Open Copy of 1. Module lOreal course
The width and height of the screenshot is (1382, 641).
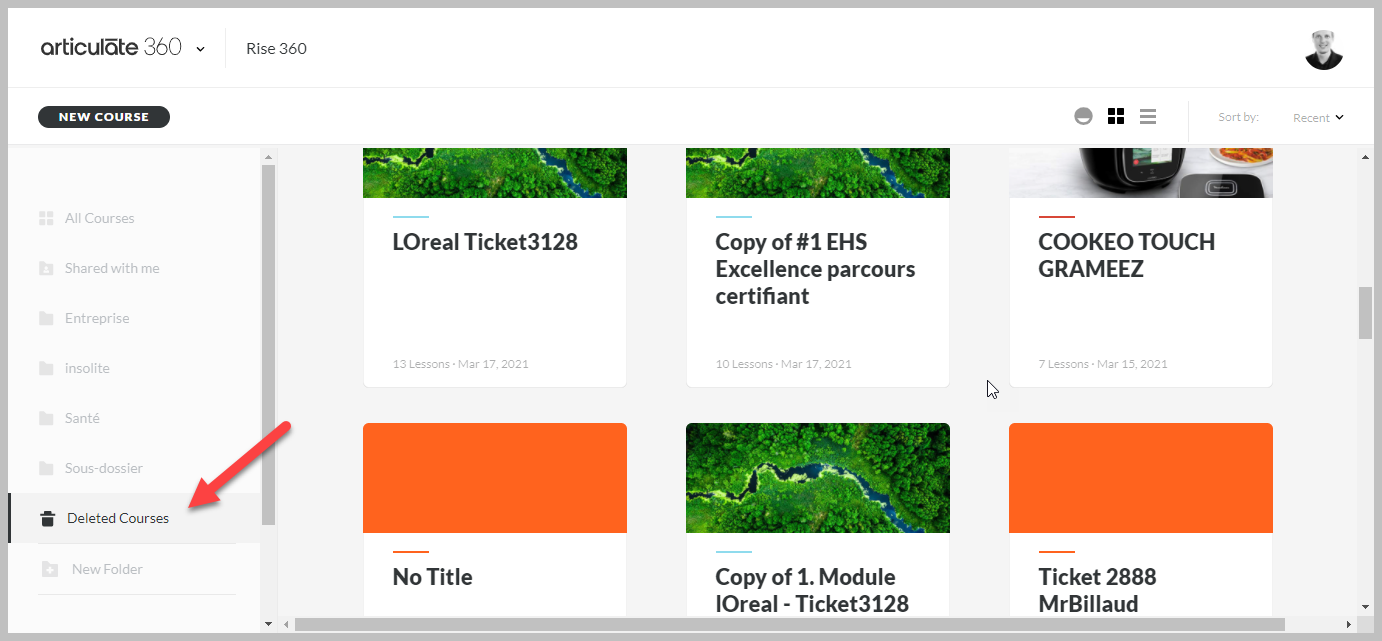[812, 590]
